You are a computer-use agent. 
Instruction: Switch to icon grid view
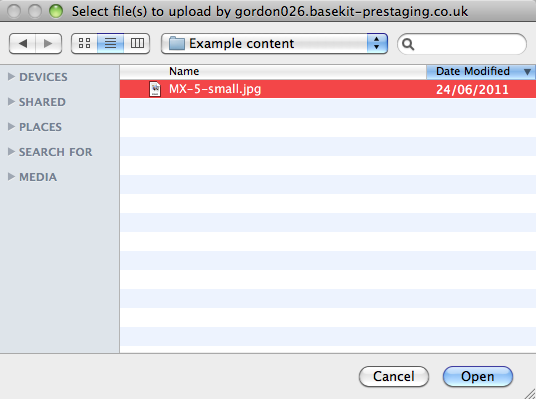(84, 43)
